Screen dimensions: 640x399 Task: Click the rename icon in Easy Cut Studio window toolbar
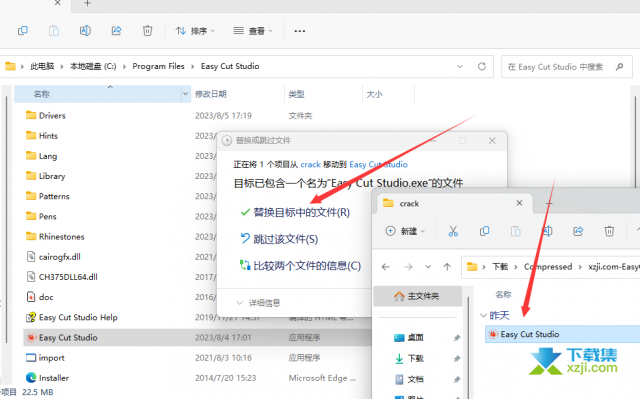tap(85, 31)
